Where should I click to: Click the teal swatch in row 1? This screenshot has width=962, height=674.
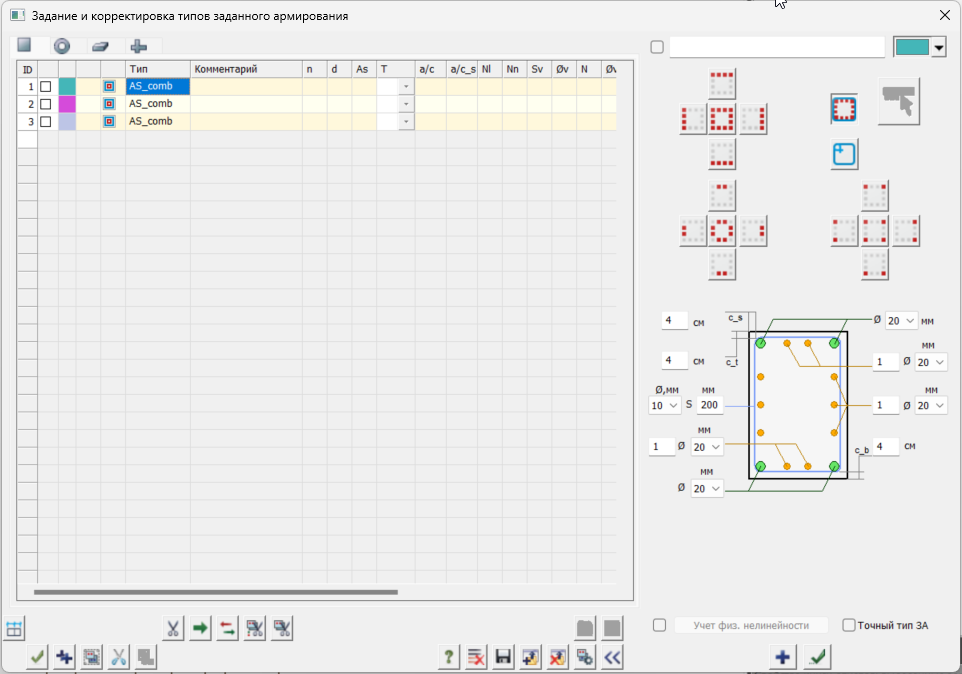67,86
